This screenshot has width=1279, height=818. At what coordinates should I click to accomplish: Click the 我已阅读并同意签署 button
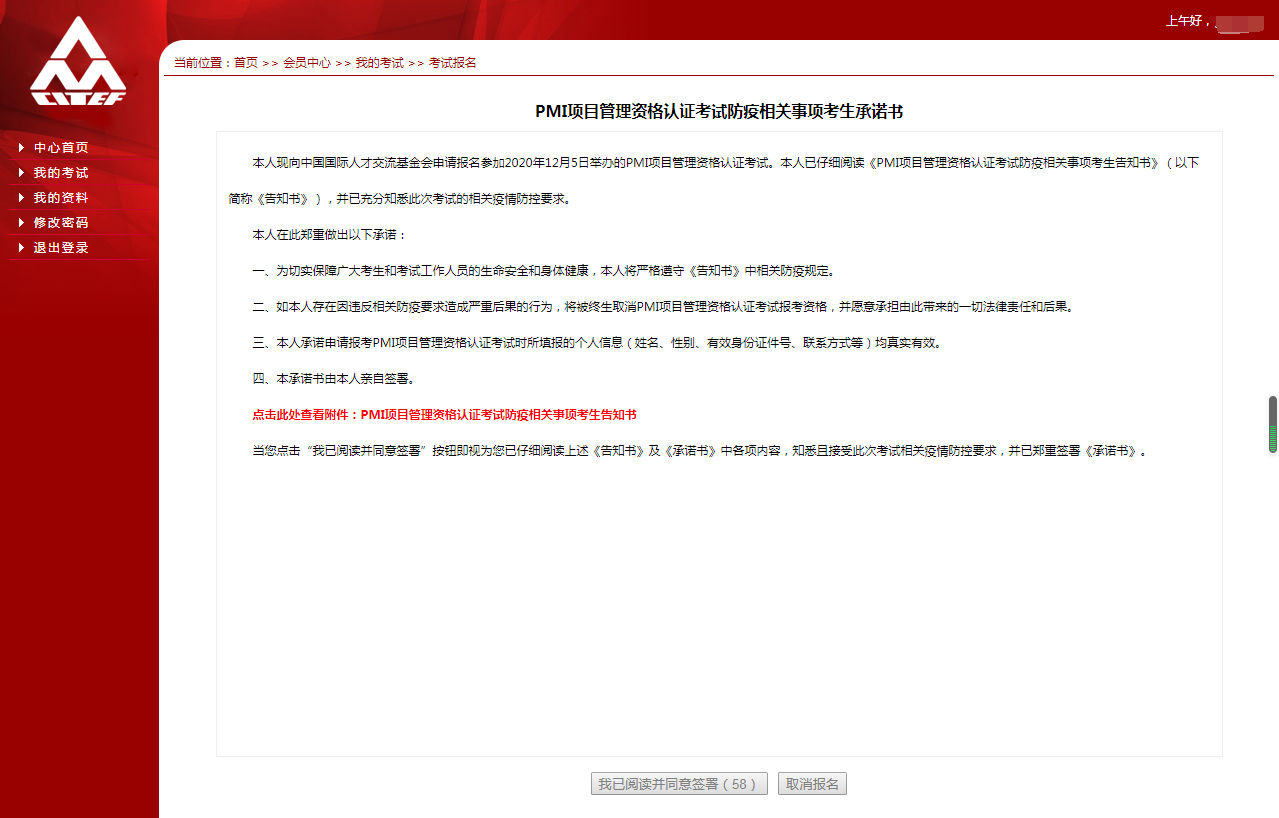679,784
